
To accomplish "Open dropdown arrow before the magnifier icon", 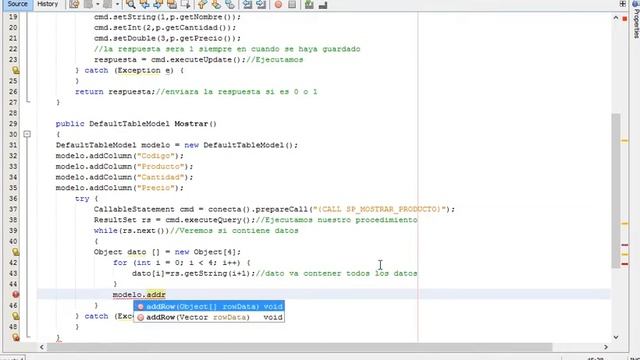I will point(117,4).
